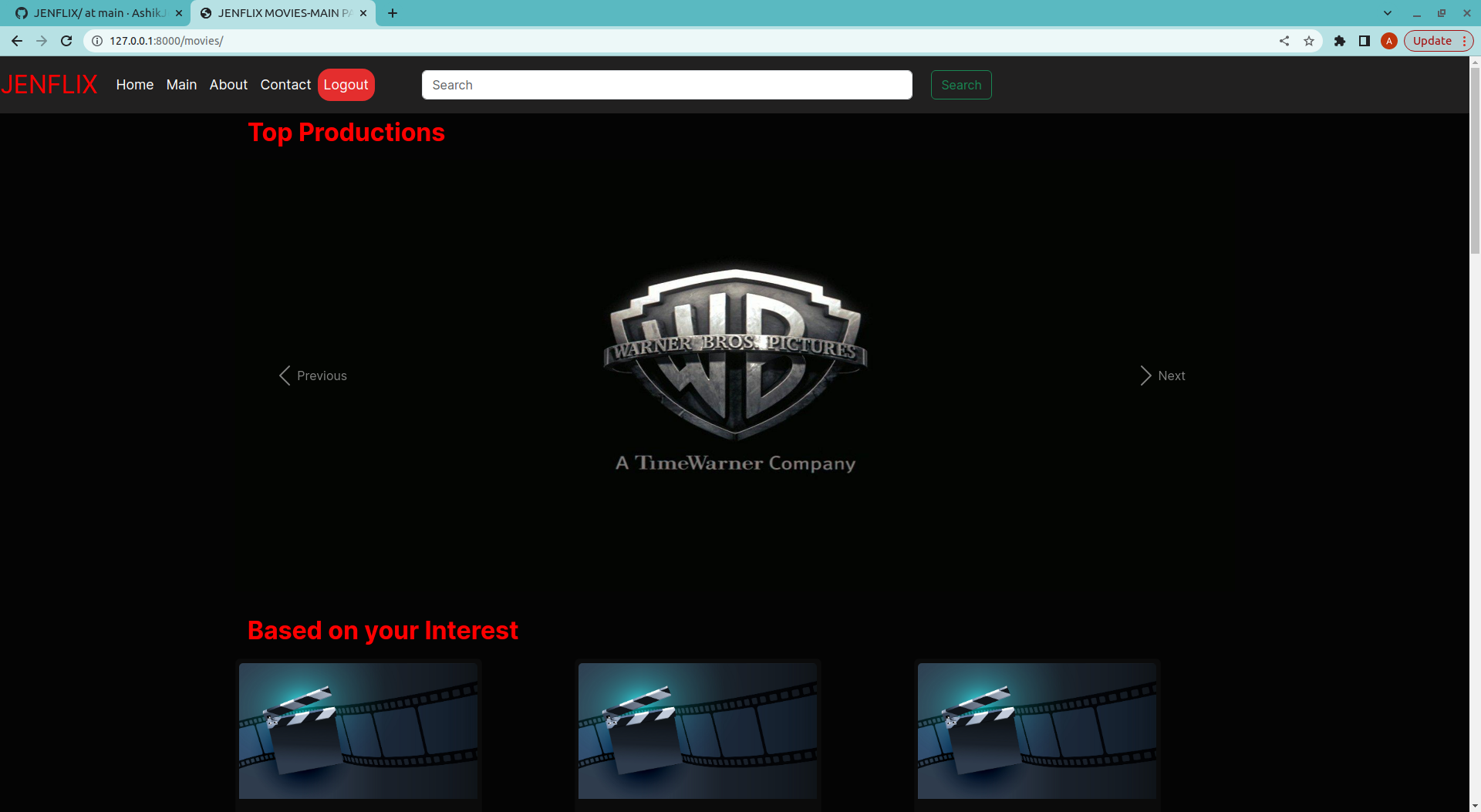This screenshot has width=1481, height=812.
Task: Click the scrollbar down arrow
Action: (1475, 806)
